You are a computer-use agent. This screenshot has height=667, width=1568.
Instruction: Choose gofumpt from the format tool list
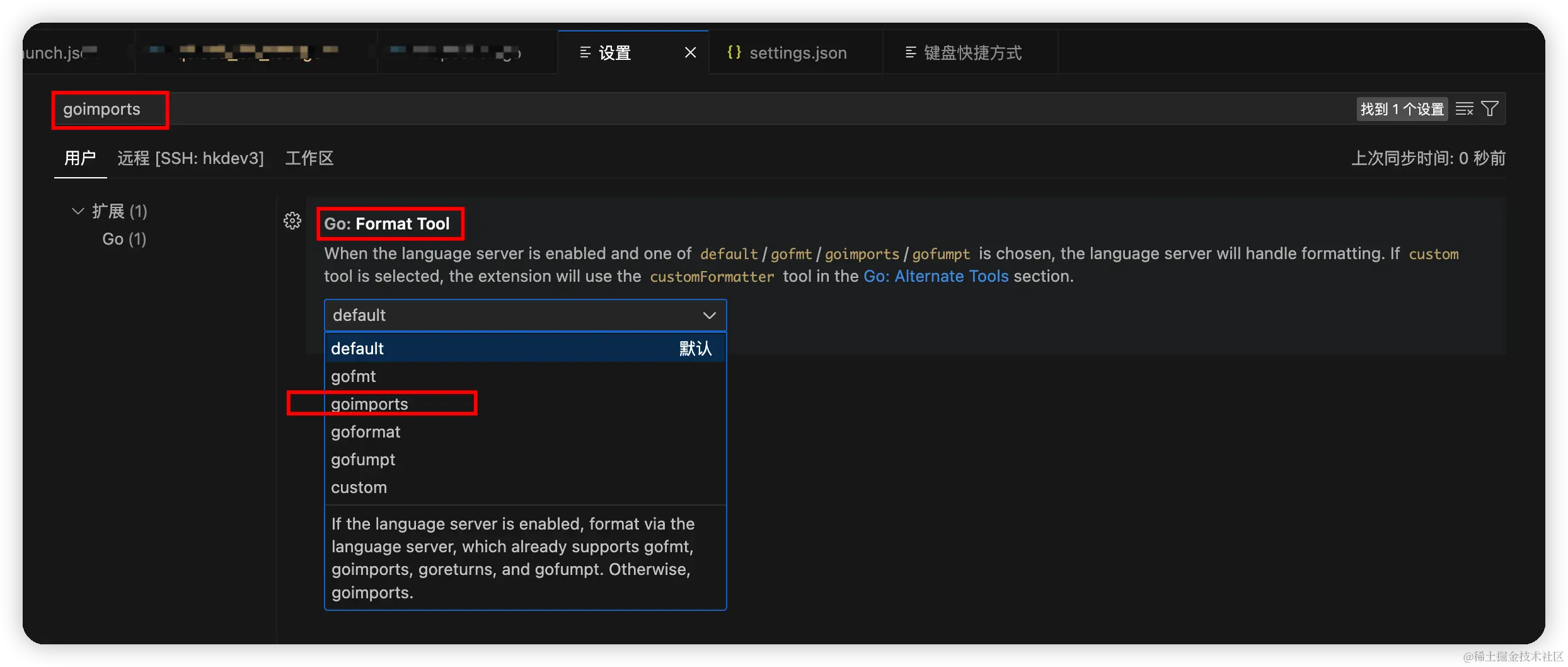[525, 460]
